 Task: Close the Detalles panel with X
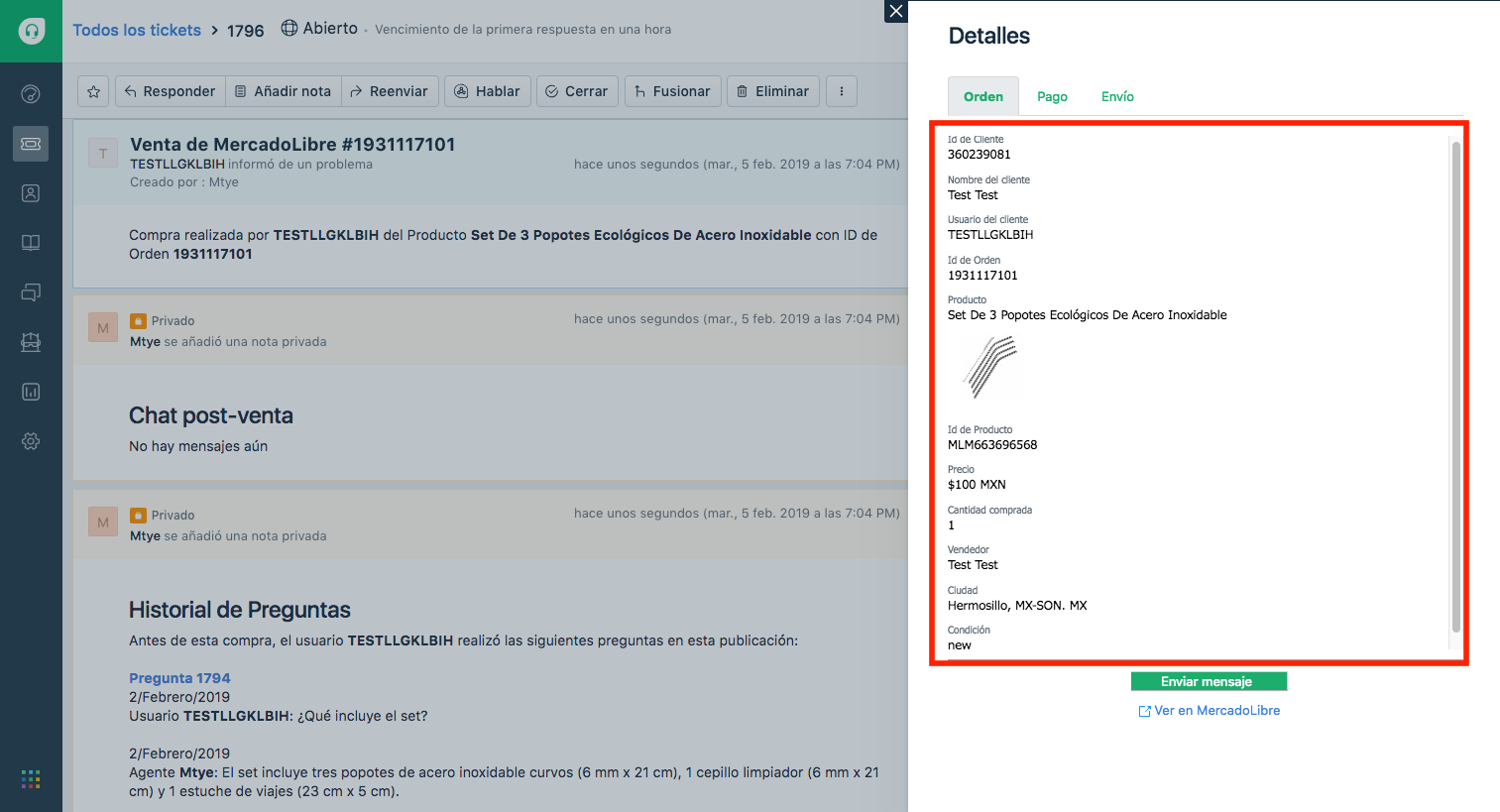896,11
